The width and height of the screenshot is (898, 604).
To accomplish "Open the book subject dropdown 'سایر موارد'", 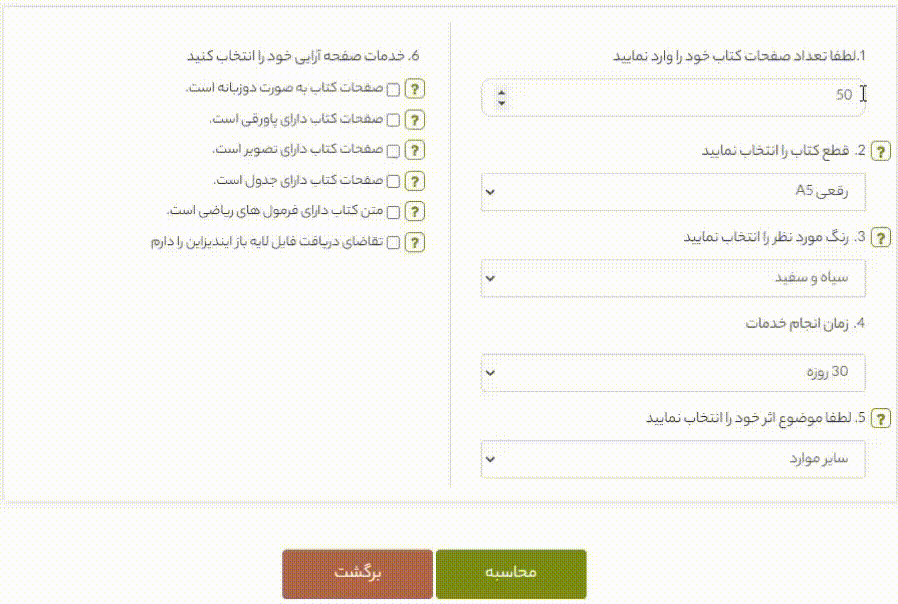I will [x=672, y=459].
